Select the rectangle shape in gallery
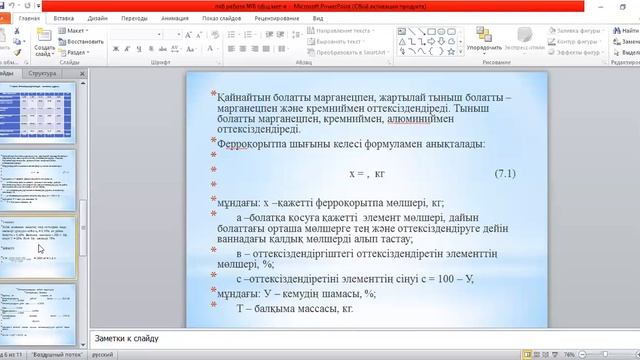 click(431, 31)
